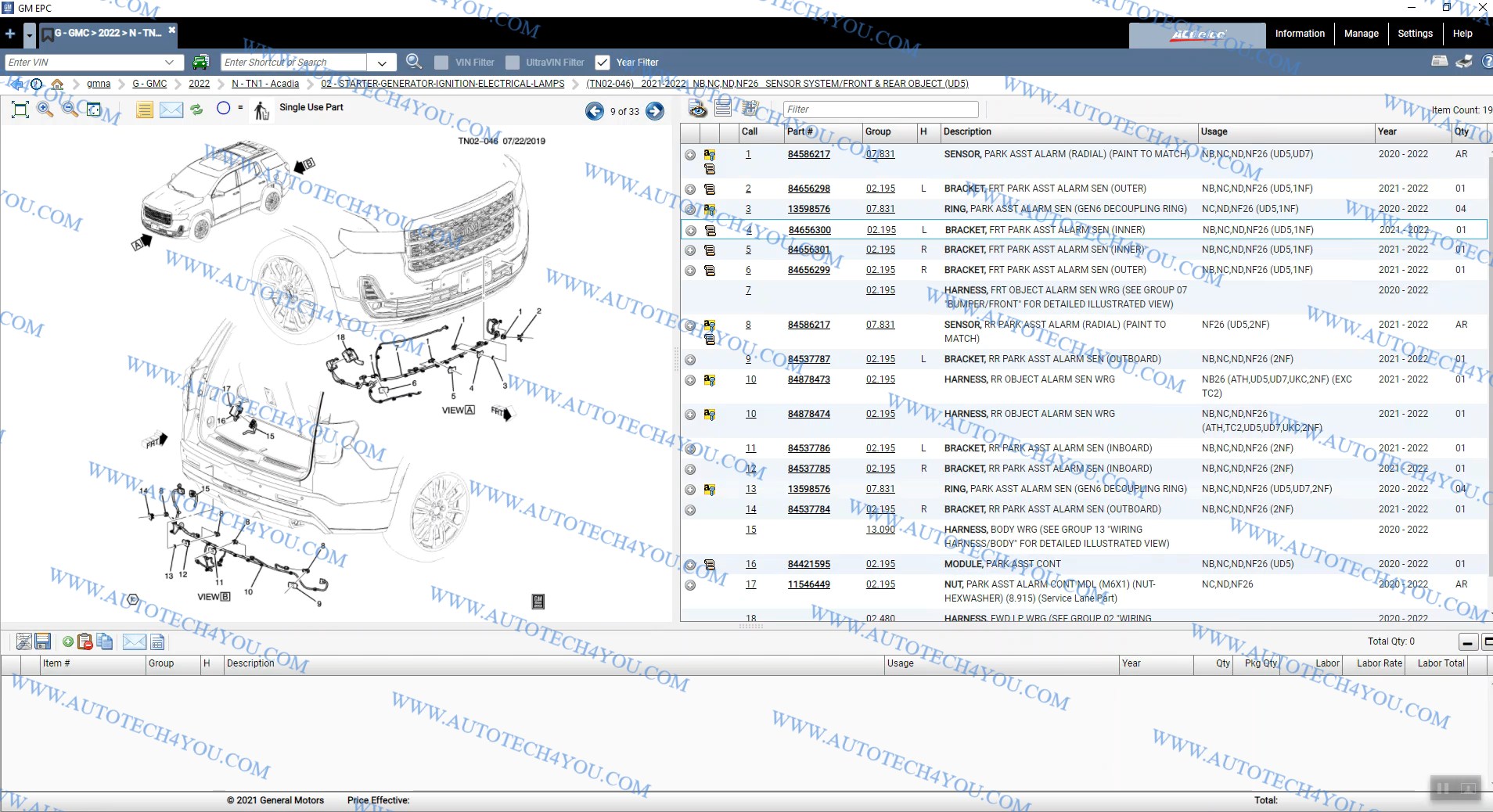Enable the VIN Filter checkbox
This screenshot has width=1493, height=812.
point(441,63)
